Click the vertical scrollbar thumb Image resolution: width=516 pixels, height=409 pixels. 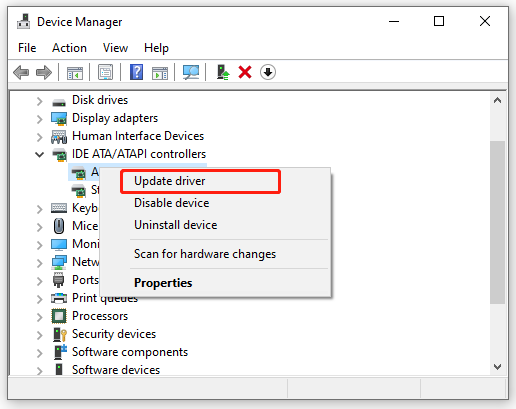497,222
